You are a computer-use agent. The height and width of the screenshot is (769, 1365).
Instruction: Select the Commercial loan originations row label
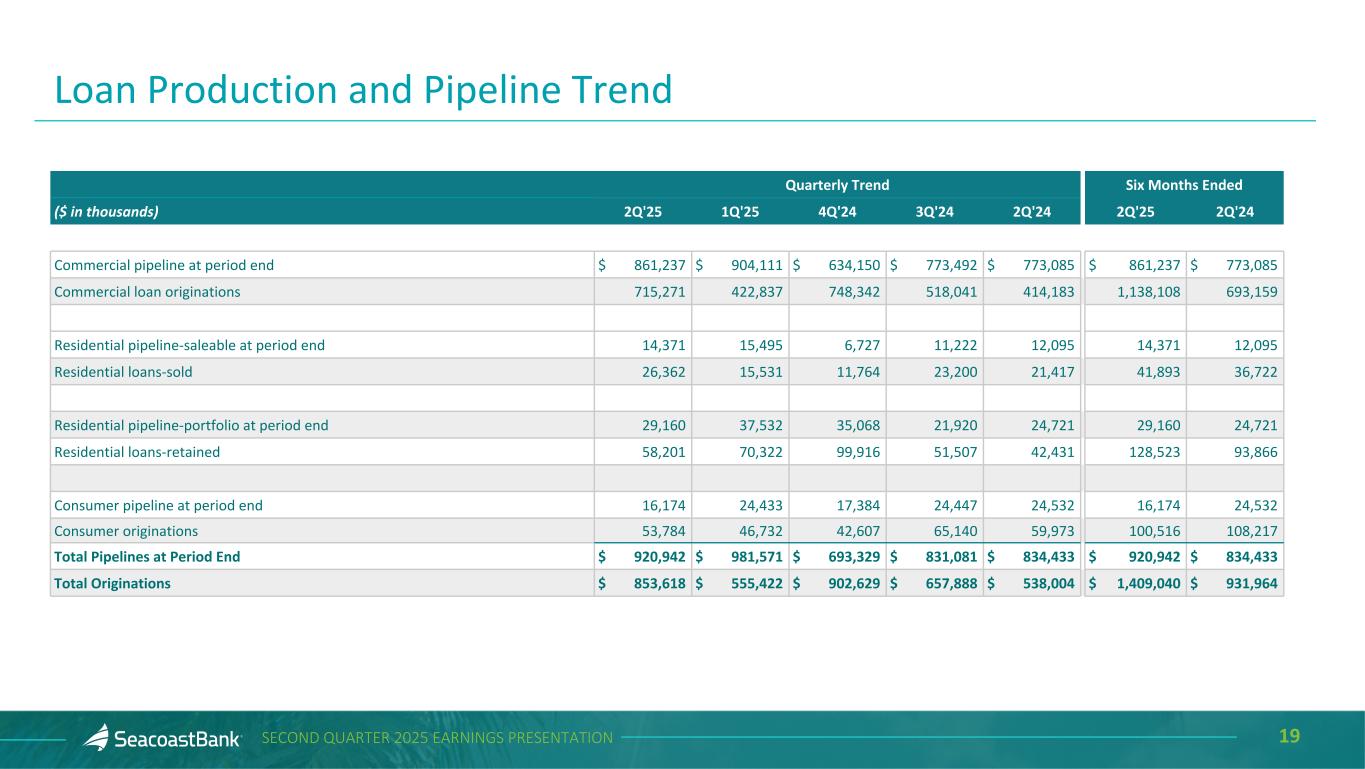(147, 292)
